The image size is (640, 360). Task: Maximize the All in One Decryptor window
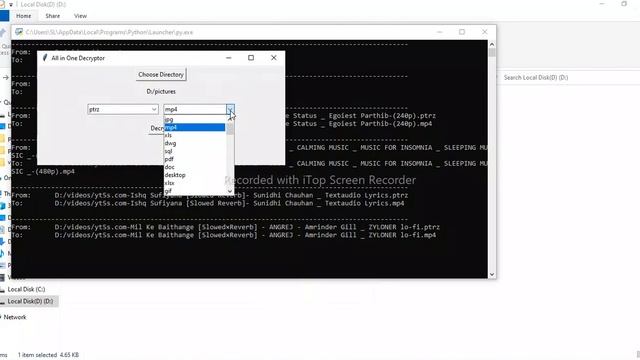[x=251, y=58]
